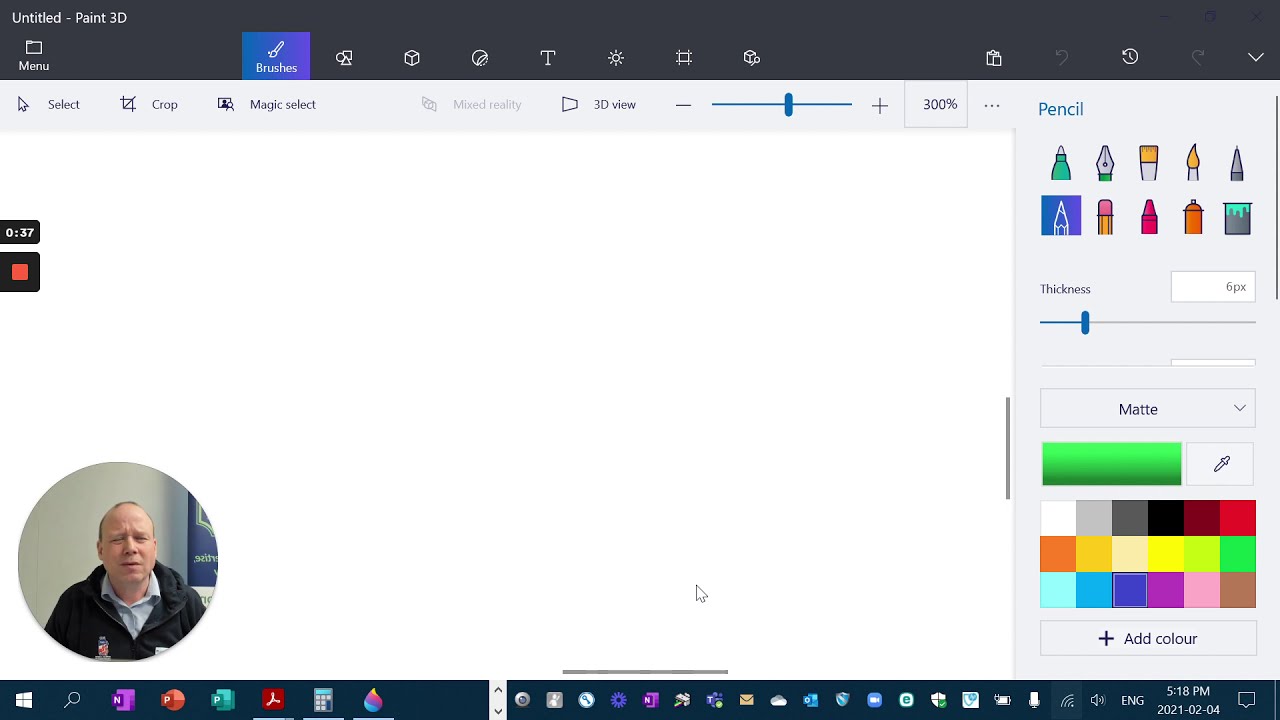Viewport: 1280px width, 720px height.
Task: Choose the black colour swatch
Action: point(1166,518)
